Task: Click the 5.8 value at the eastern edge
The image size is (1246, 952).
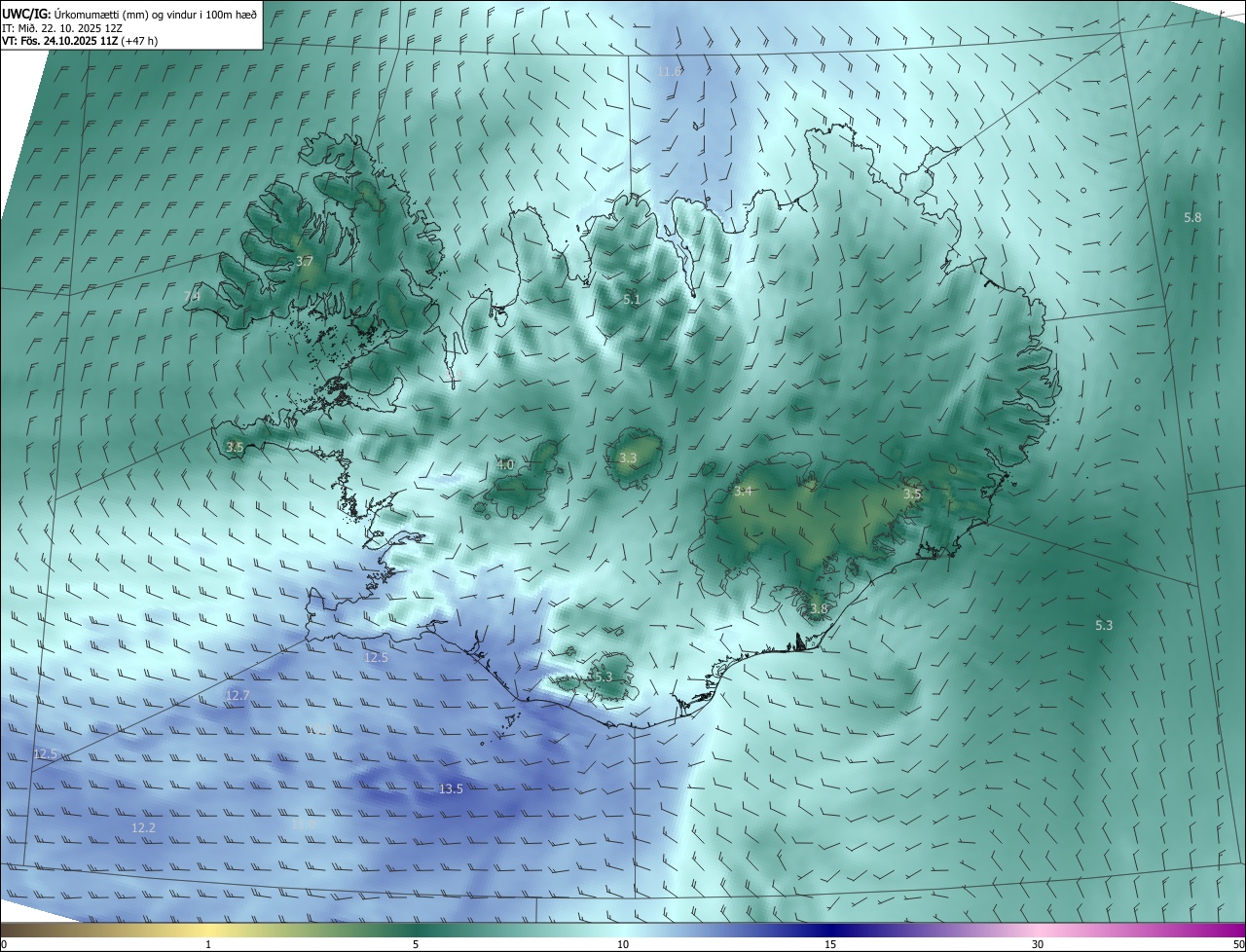Action: (x=1192, y=217)
